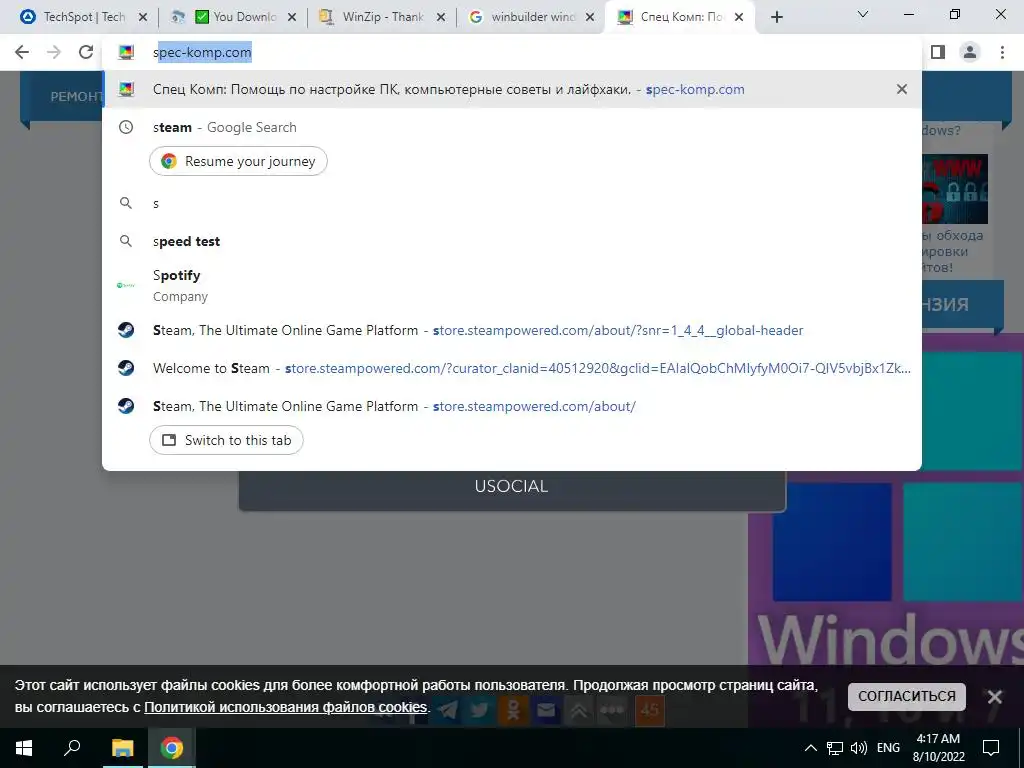Viewport: 1024px width, 768px height.
Task: Open the tab search chevron
Action: coord(863,14)
